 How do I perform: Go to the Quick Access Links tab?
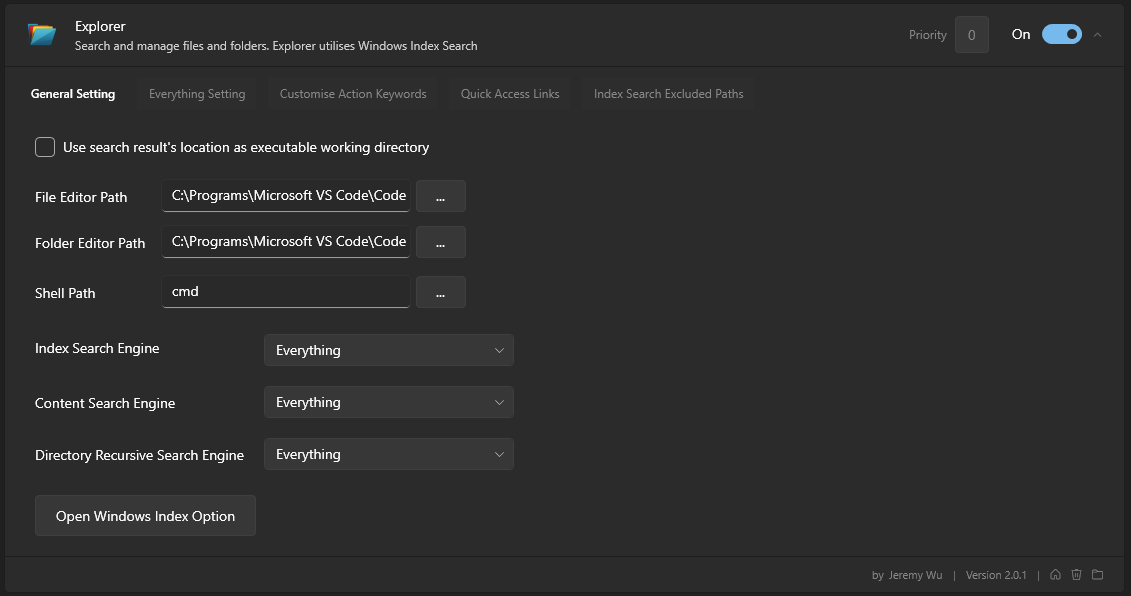click(x=510, y=94)
